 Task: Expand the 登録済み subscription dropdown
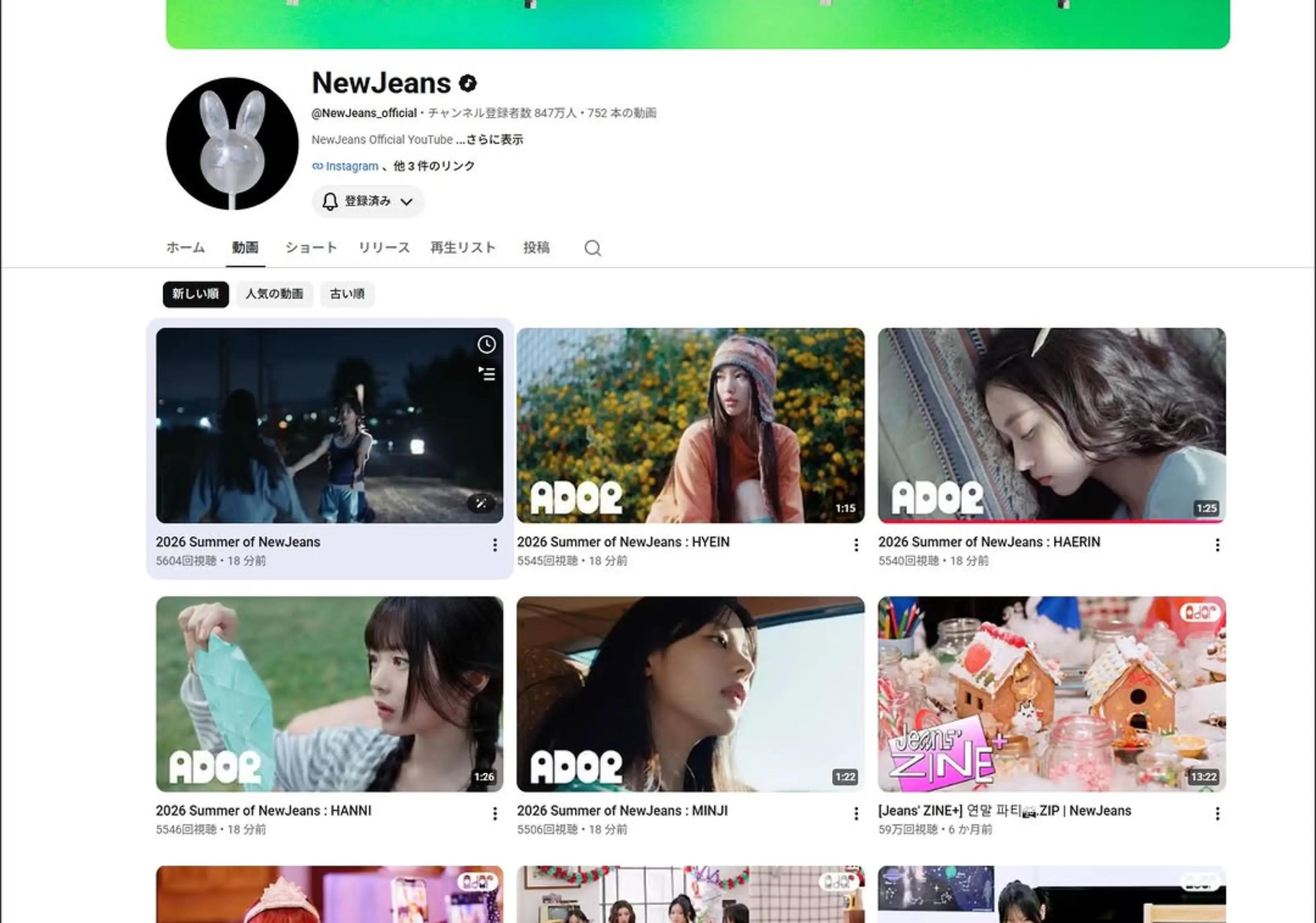[x=367, y=201]
